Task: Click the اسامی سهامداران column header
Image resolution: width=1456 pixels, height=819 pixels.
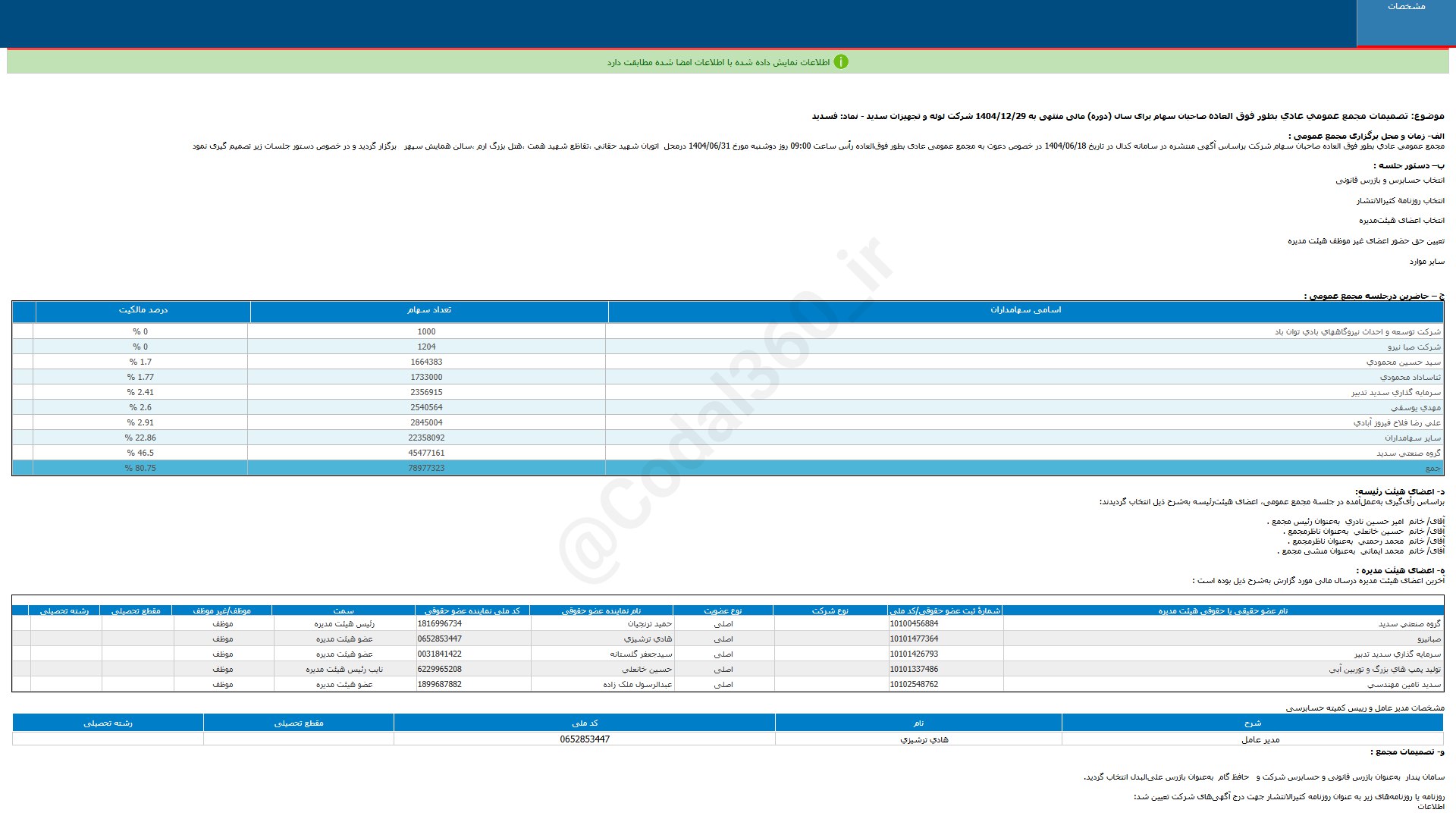Action: (1025, 310)
